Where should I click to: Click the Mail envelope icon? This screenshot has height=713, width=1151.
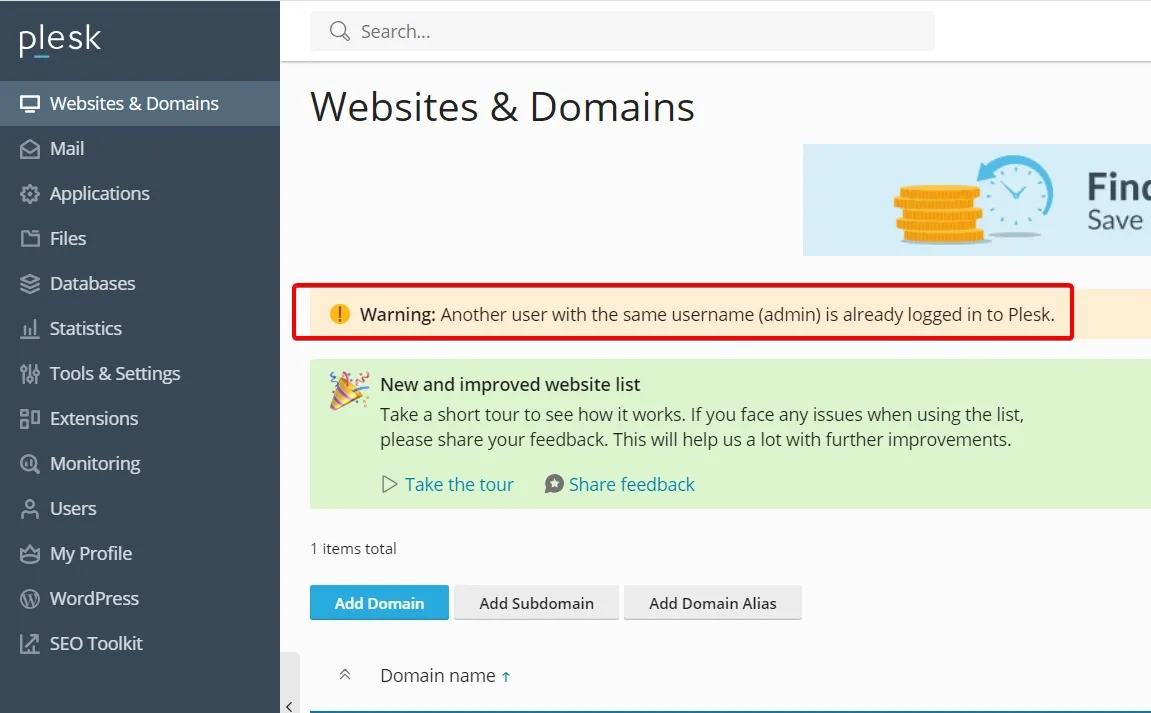click(30, 149)
